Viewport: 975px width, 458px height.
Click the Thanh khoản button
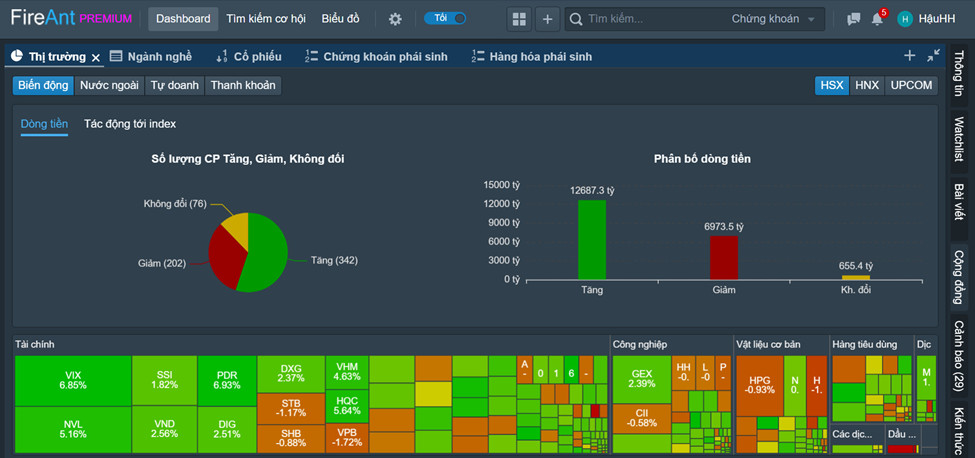(x=243, y=86)
